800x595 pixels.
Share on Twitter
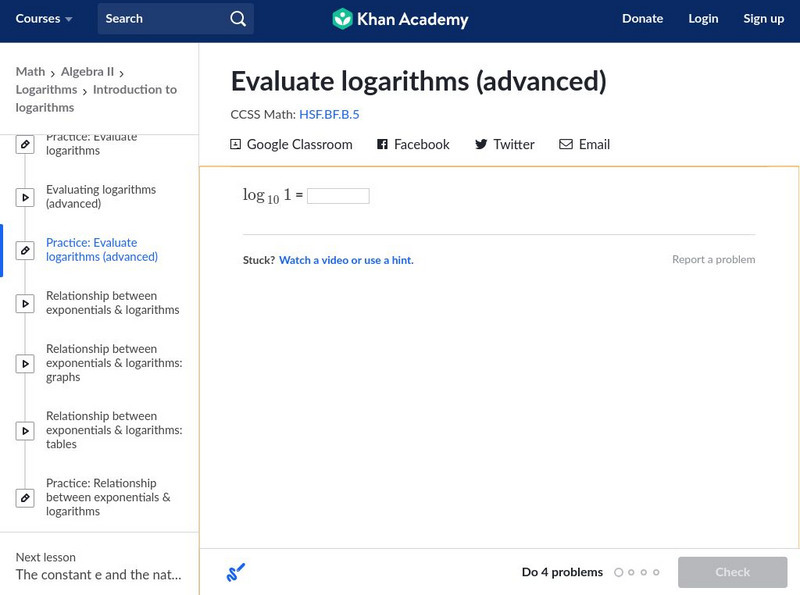pos(504,145)
